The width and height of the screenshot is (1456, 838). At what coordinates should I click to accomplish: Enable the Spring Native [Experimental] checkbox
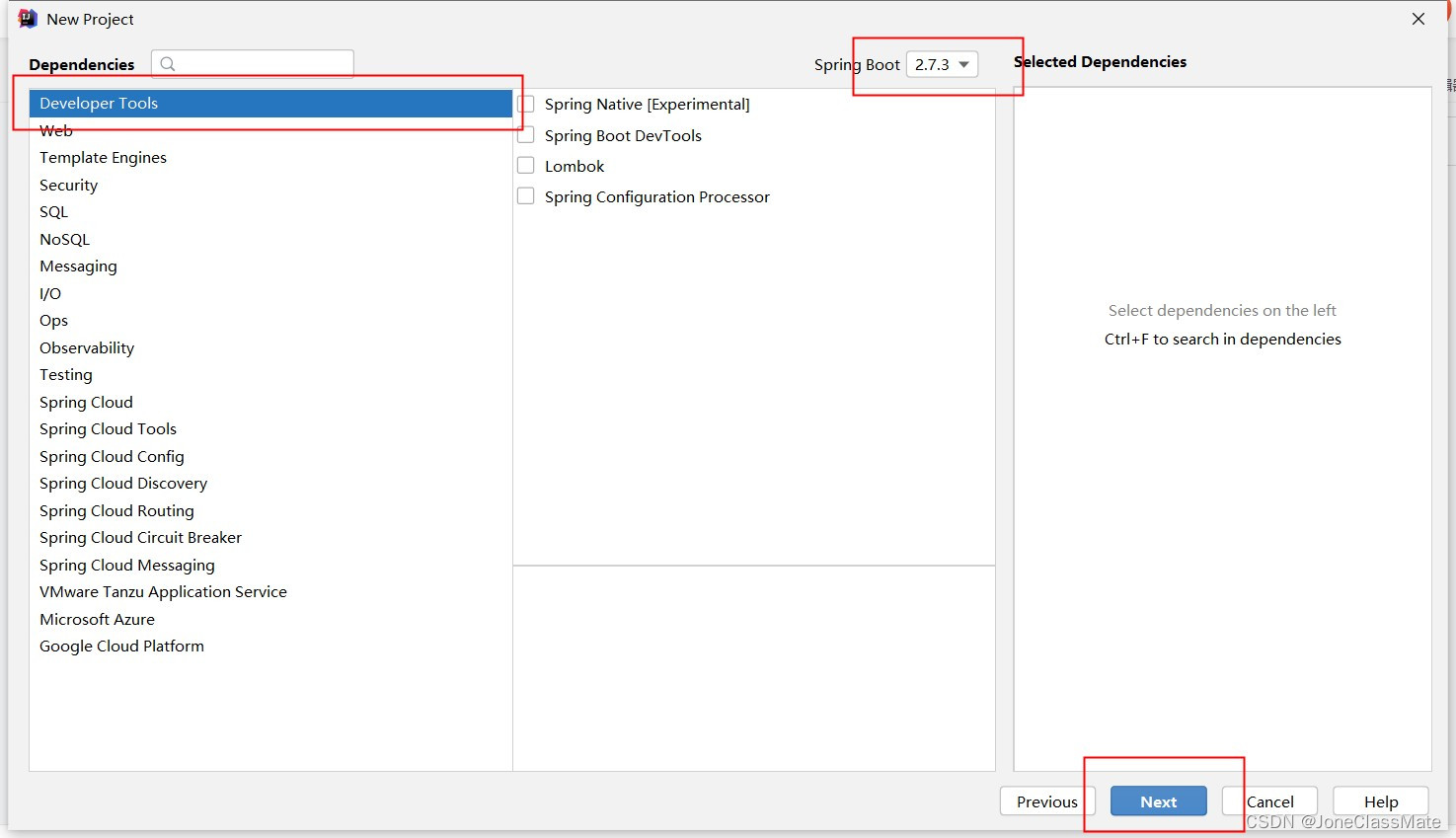point(526,104)
